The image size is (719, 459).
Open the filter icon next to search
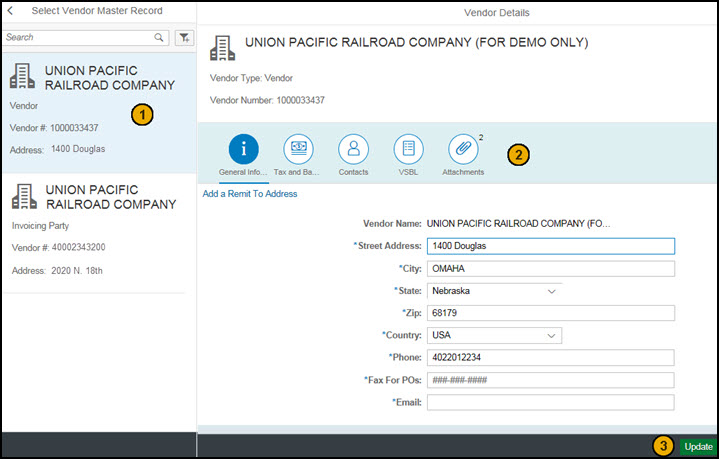point(184,38)
